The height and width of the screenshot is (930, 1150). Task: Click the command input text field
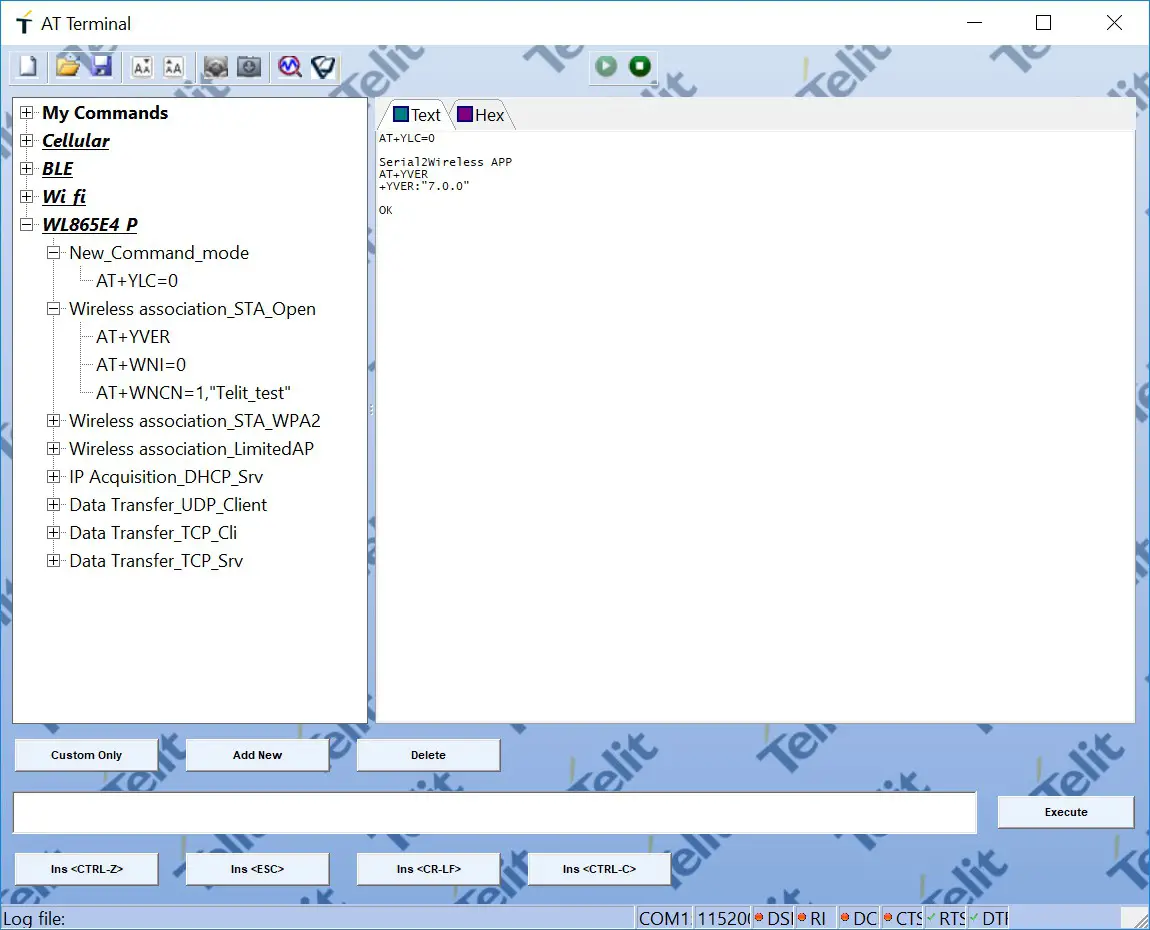pos(495,813)
